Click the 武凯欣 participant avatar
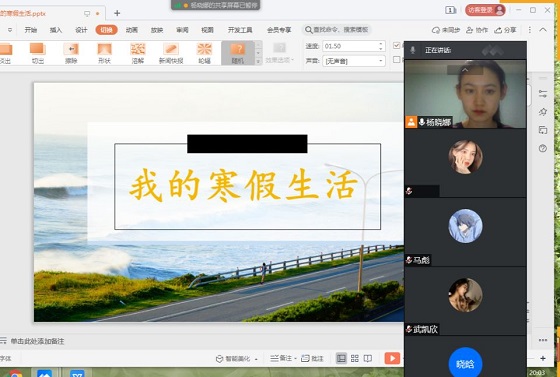 [x=465, y=295]
